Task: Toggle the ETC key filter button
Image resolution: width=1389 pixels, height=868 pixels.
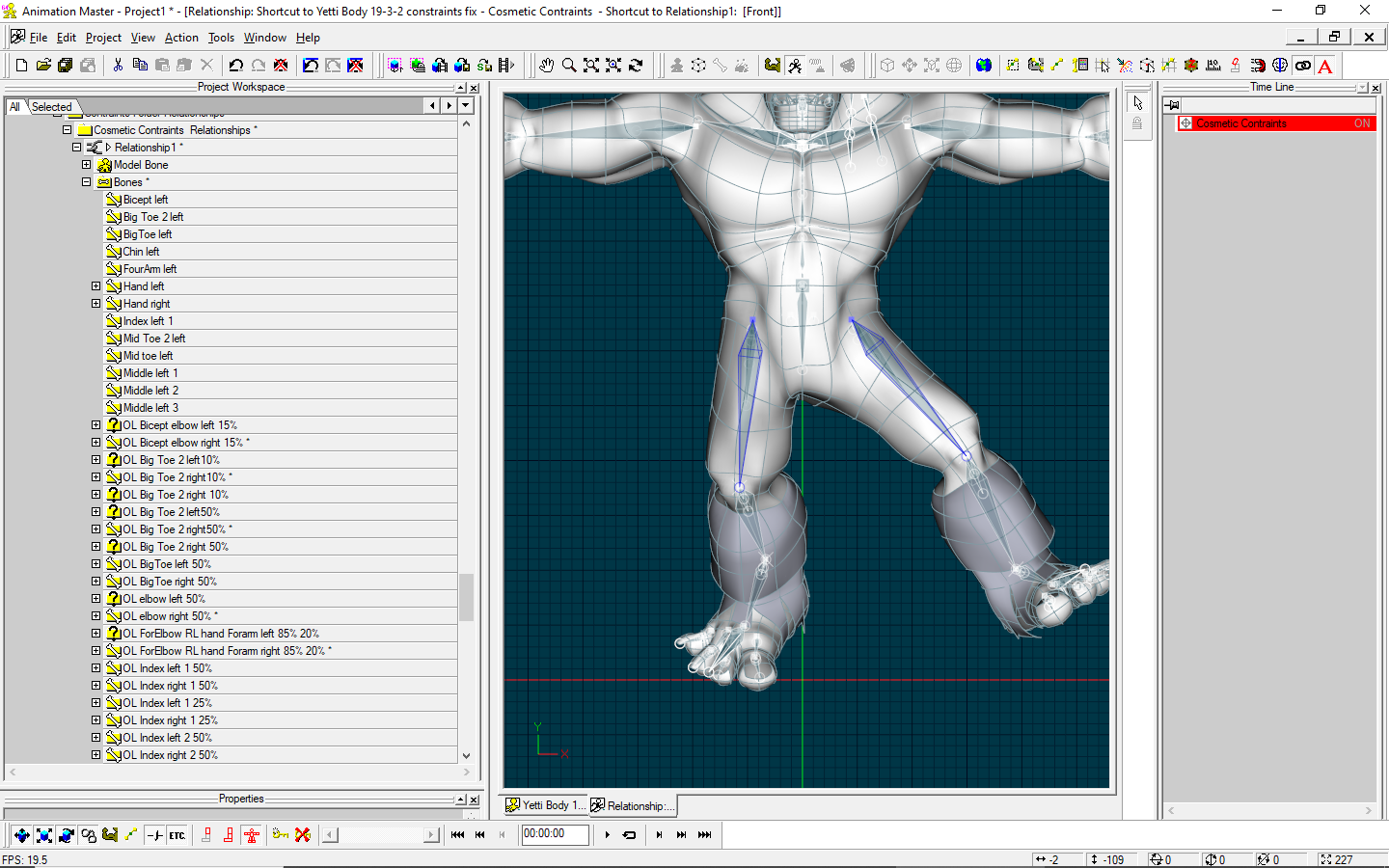Action: click(x=177, y=835)
